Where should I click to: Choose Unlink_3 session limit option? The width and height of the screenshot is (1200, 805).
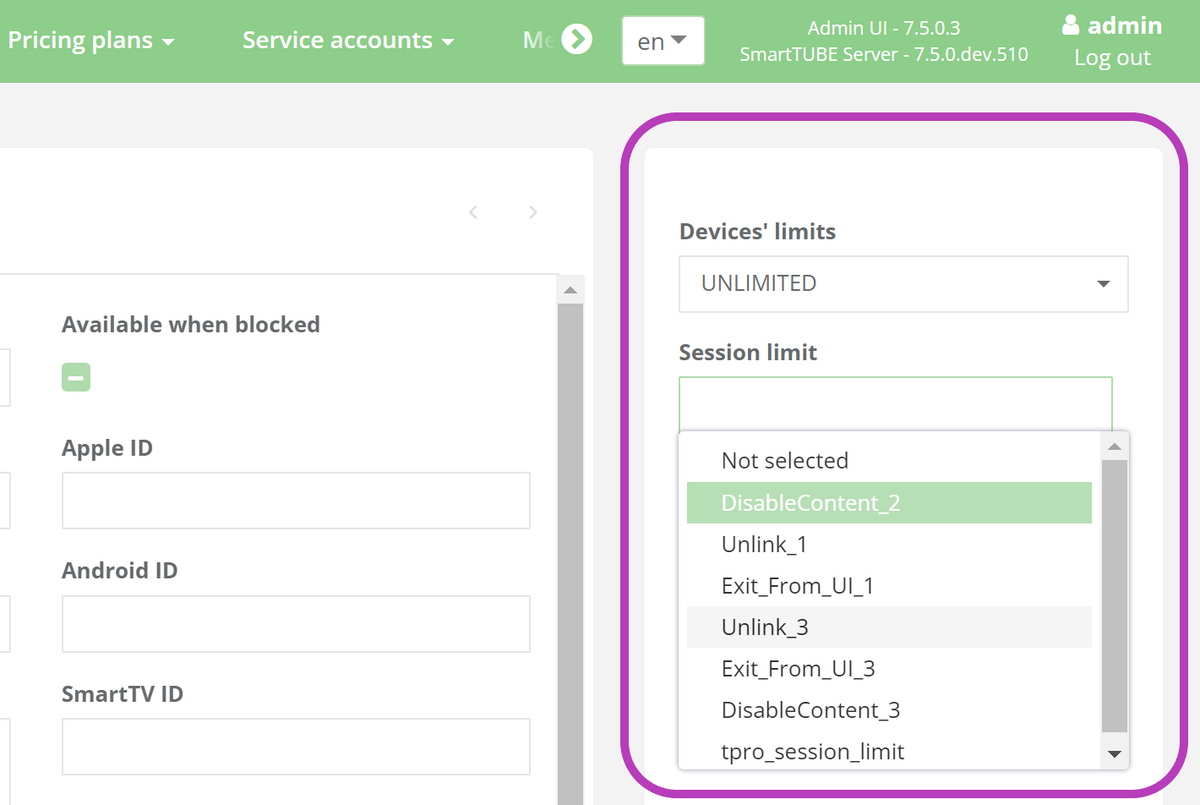coord(889,627)
